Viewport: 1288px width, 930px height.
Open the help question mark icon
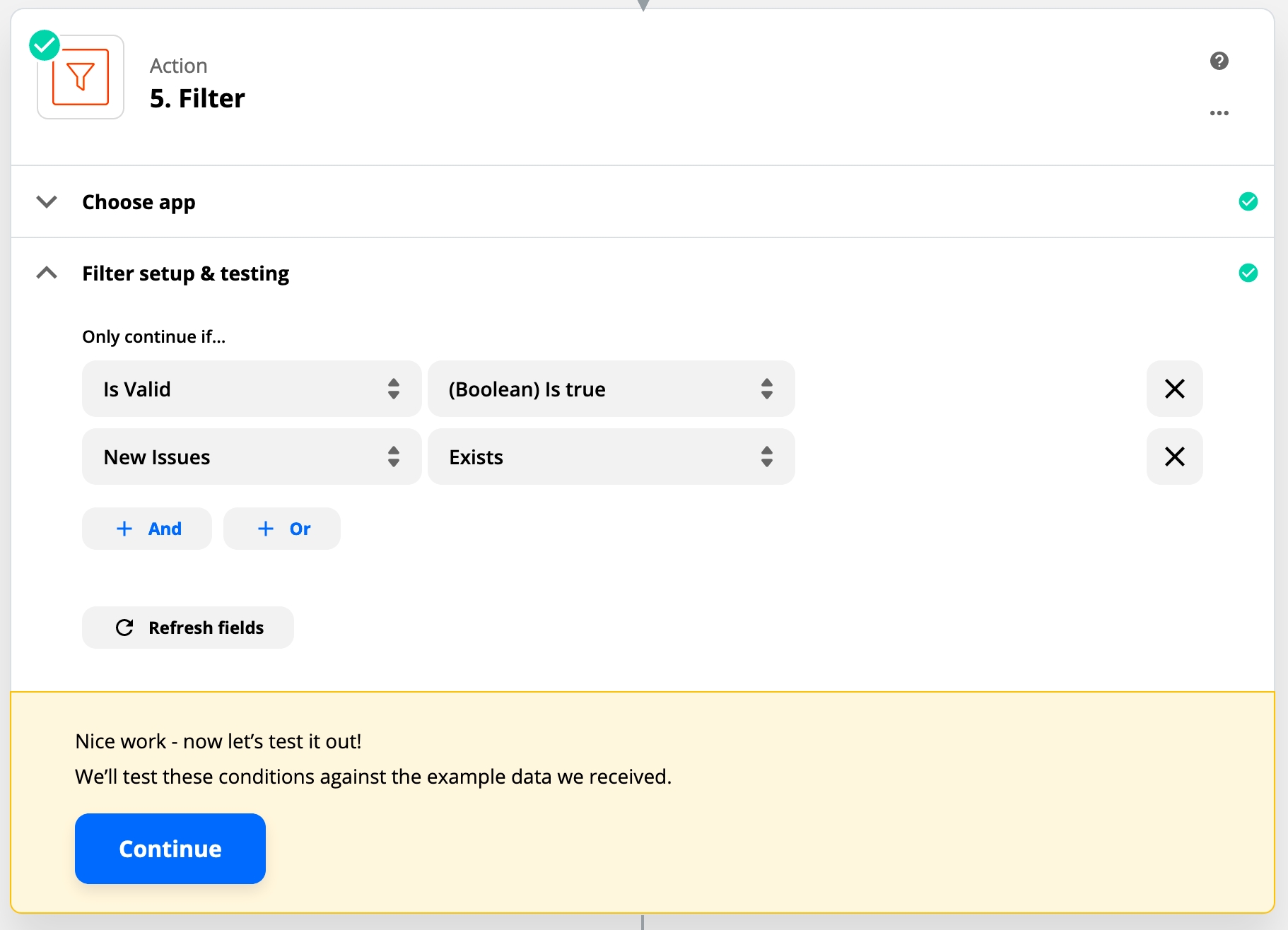tap(1219, 61)
